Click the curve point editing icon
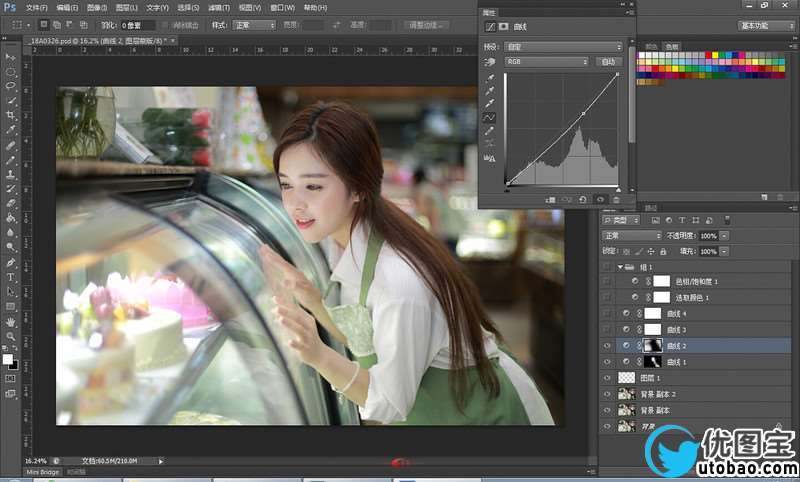This screenshot has height=482, width=800. pos(490,117)
